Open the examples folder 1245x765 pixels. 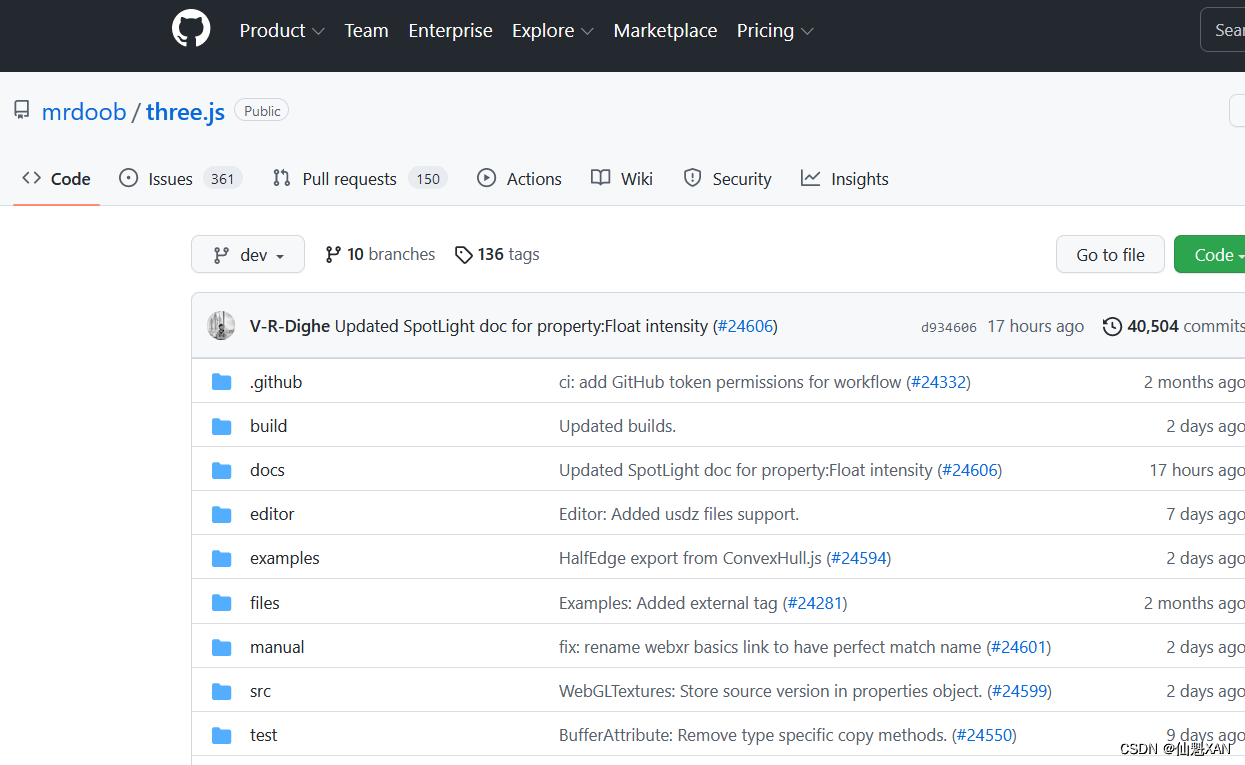point(285,558)
